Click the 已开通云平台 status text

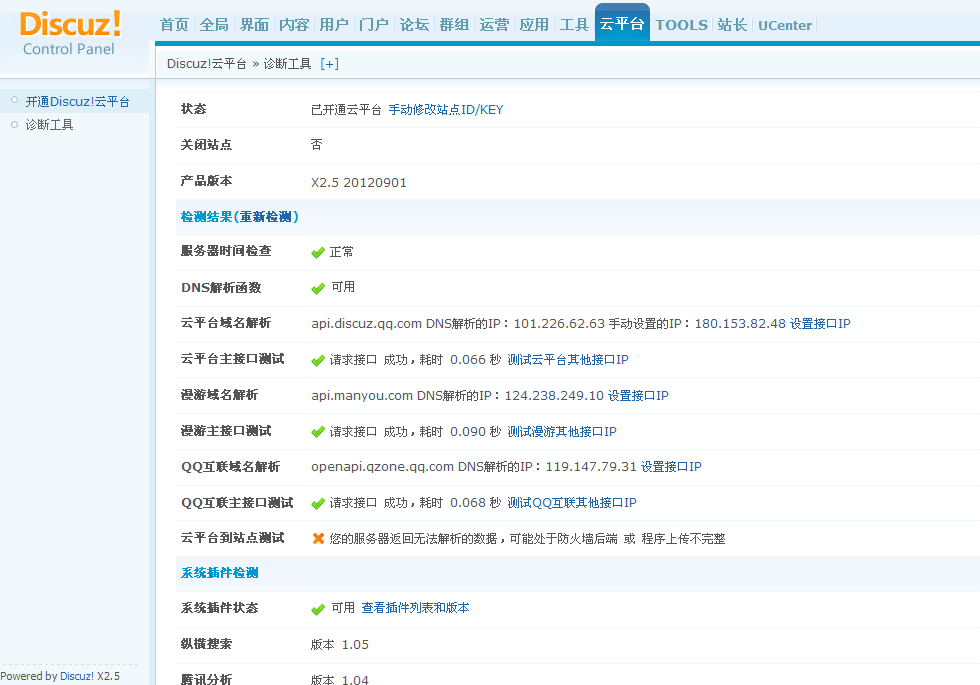(x=346, y=110)
